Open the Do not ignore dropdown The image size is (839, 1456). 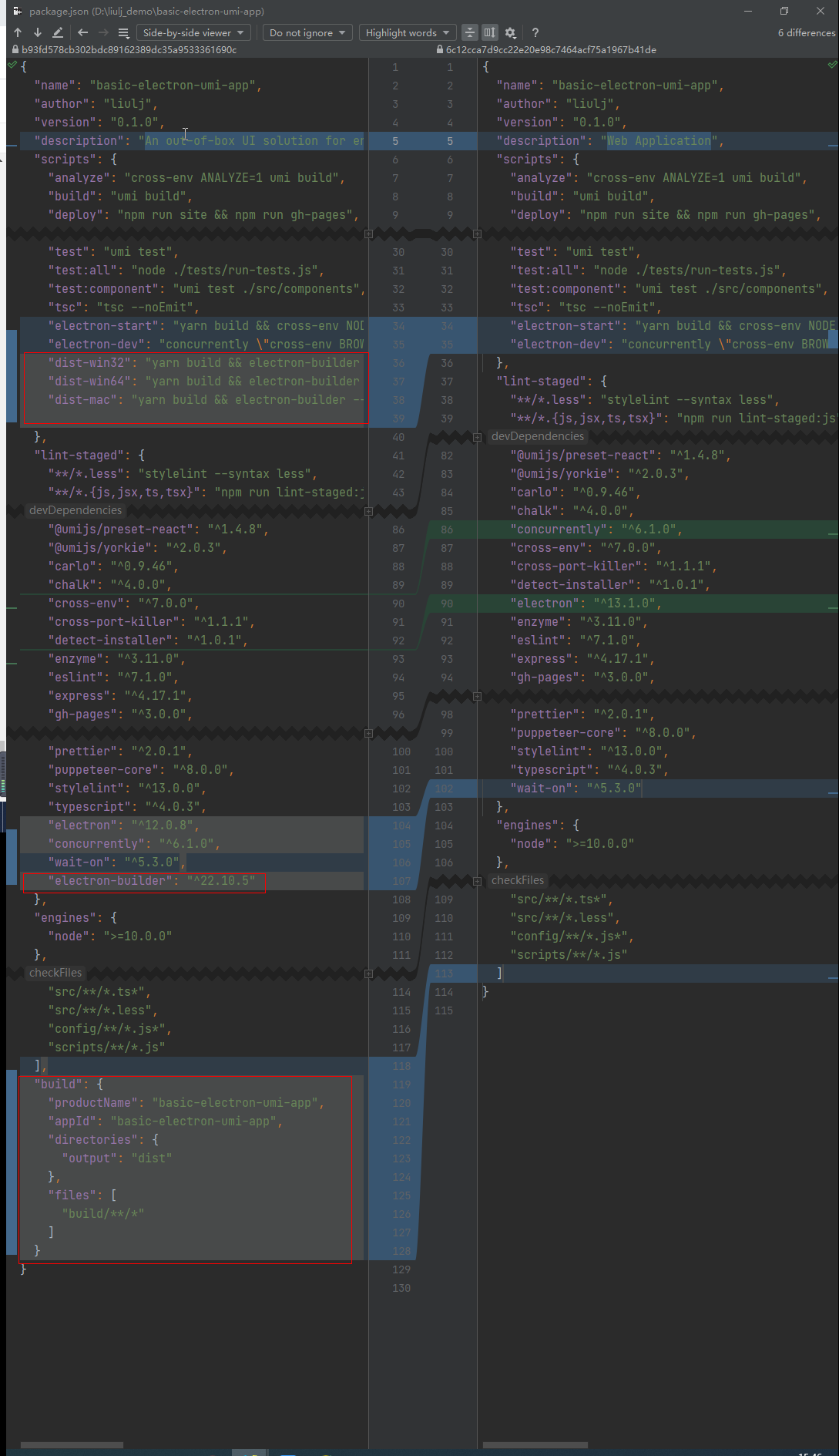point(307,32)
